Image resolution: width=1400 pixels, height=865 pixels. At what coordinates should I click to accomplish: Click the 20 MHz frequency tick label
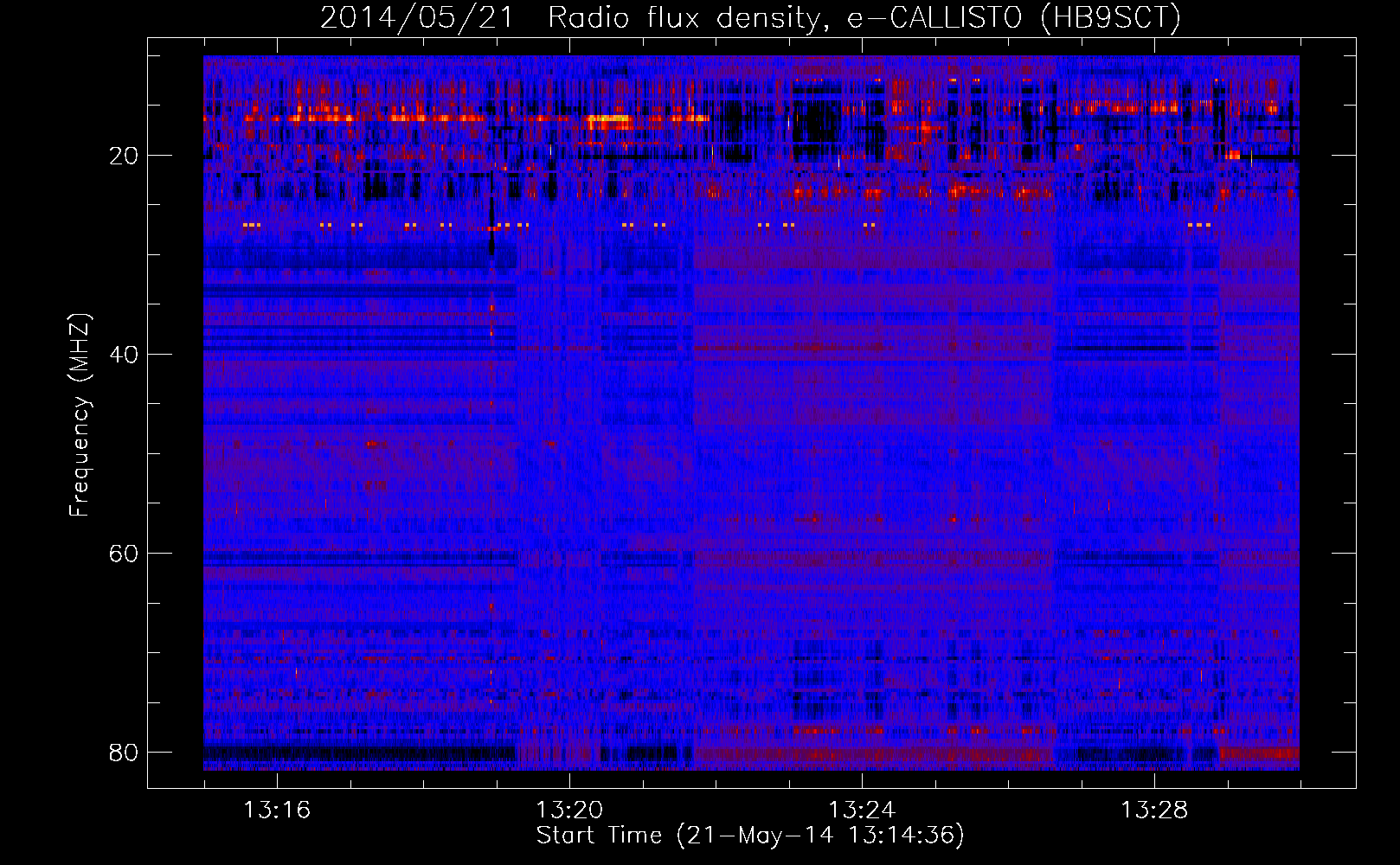point(124,156)
